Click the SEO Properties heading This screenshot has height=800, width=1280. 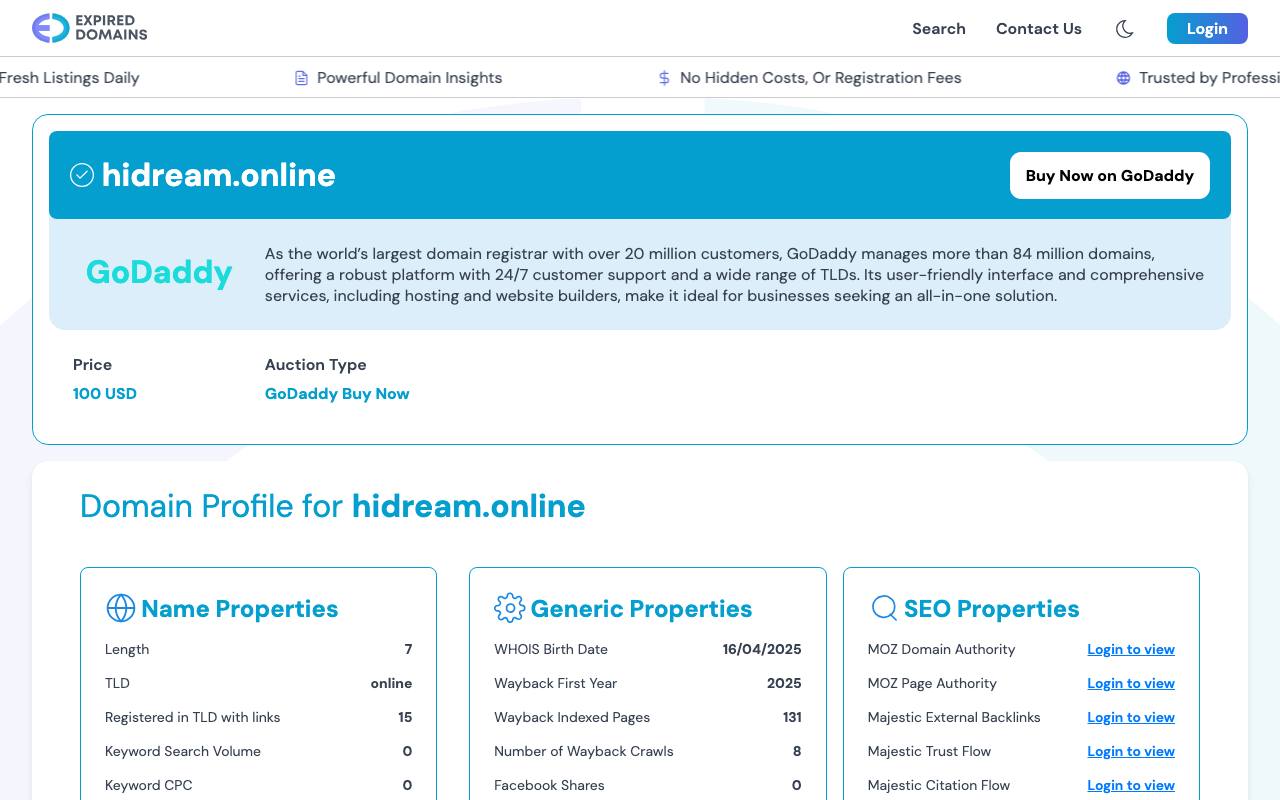click(x=992, y=608)
